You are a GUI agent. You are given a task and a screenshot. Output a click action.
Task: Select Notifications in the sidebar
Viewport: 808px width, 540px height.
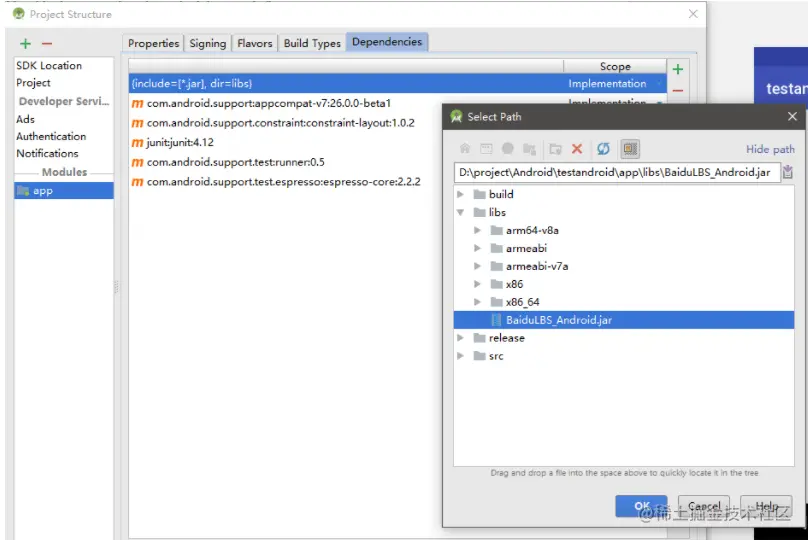pyautogui.click(x=47, y=153)
